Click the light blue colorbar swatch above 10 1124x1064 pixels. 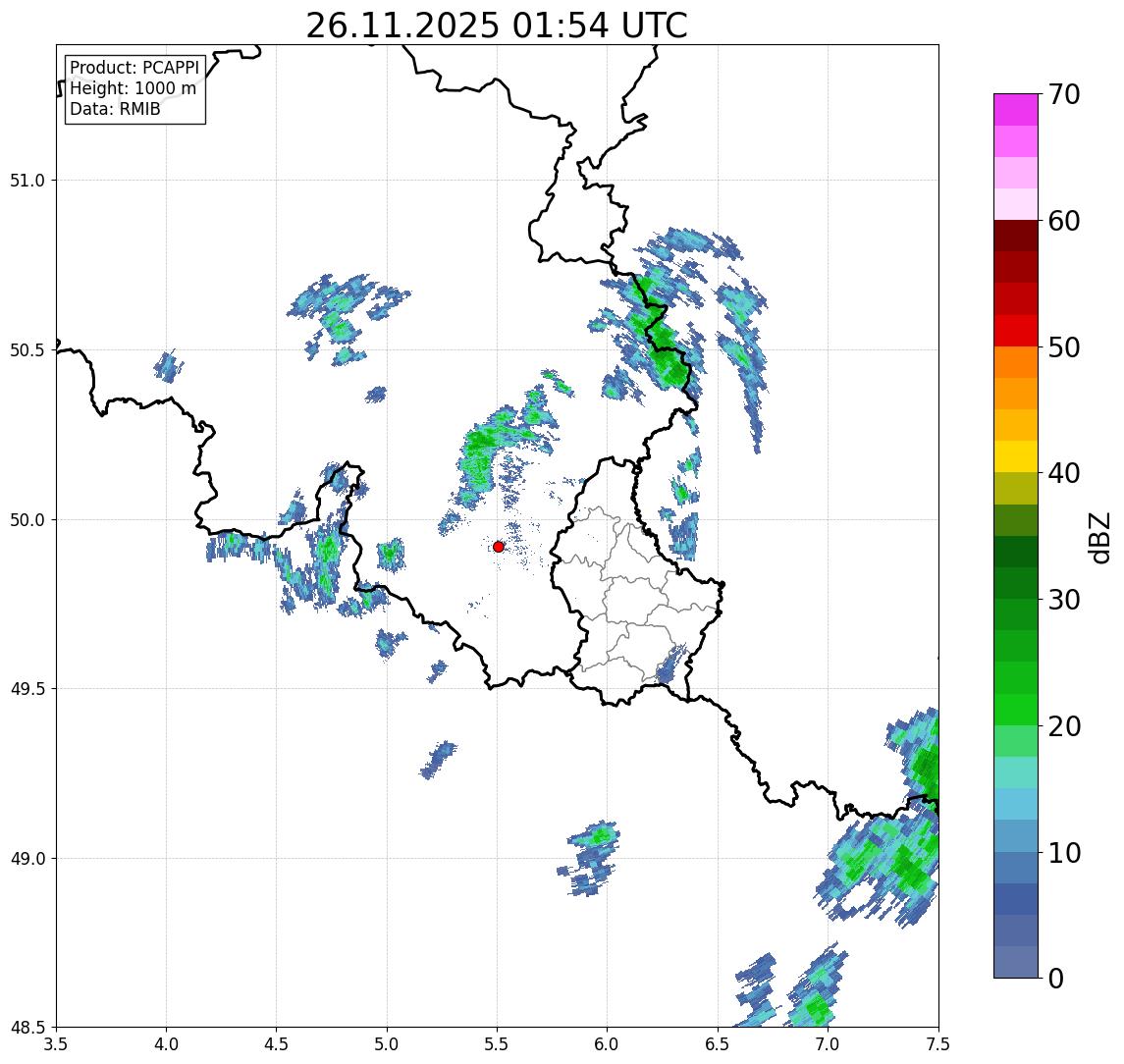point(1016,805)
